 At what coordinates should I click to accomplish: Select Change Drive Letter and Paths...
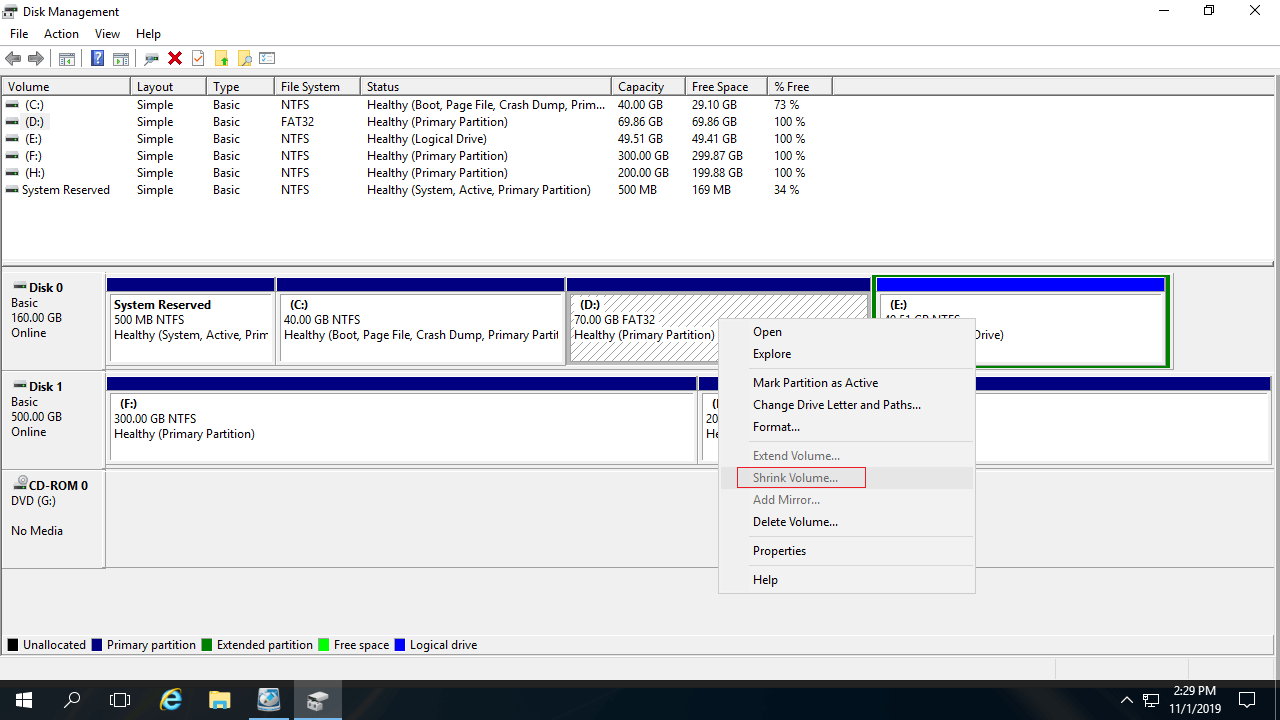tap(836, 405)
